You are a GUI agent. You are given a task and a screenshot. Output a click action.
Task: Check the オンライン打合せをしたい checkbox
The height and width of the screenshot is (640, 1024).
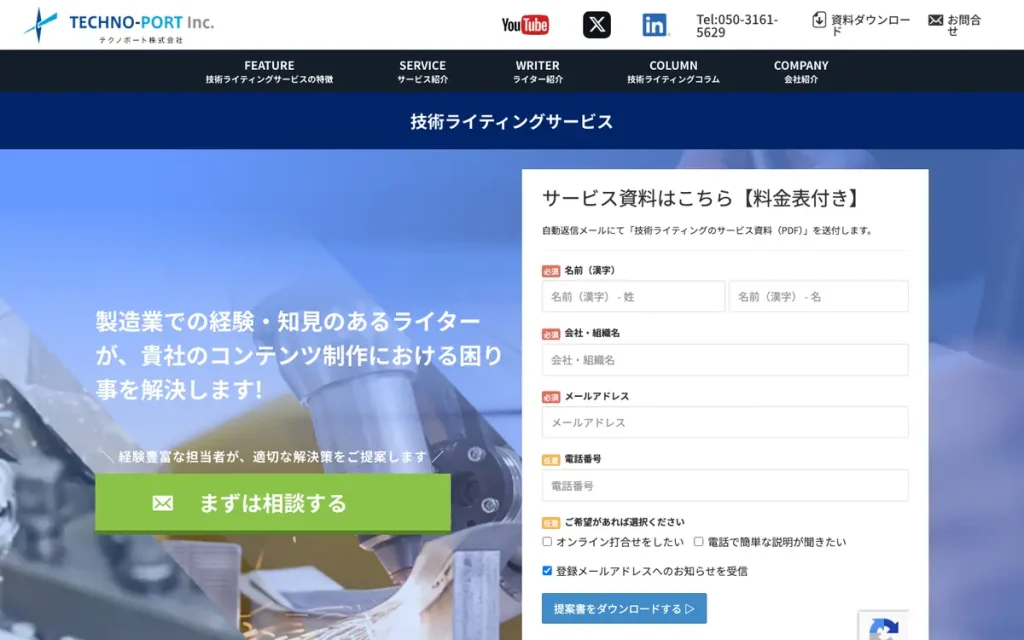[x=547, y=541]
